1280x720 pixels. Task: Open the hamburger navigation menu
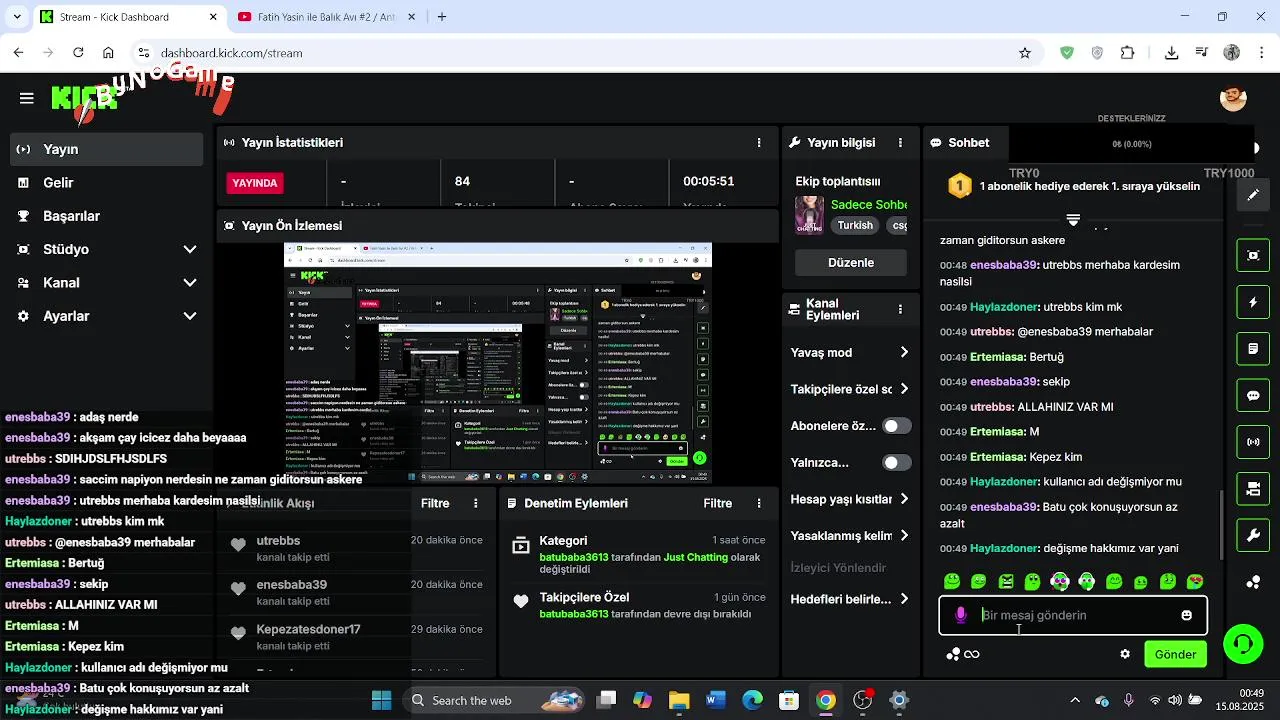(27, 98)
